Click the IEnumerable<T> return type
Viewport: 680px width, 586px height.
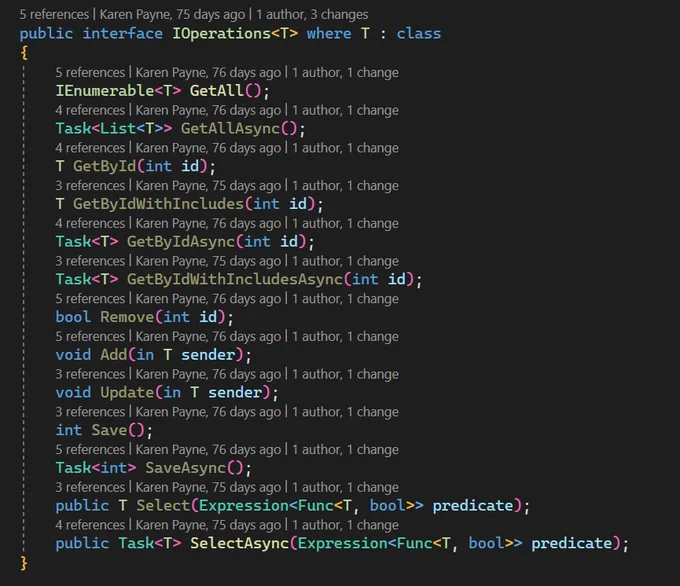pos(118,91)
